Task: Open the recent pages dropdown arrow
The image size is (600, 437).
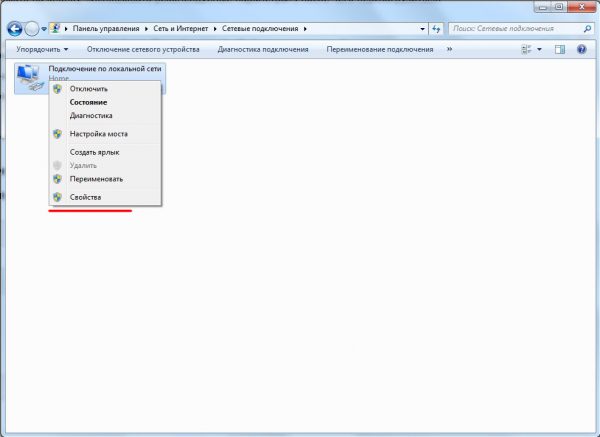Action: click(x=44, y=29)
